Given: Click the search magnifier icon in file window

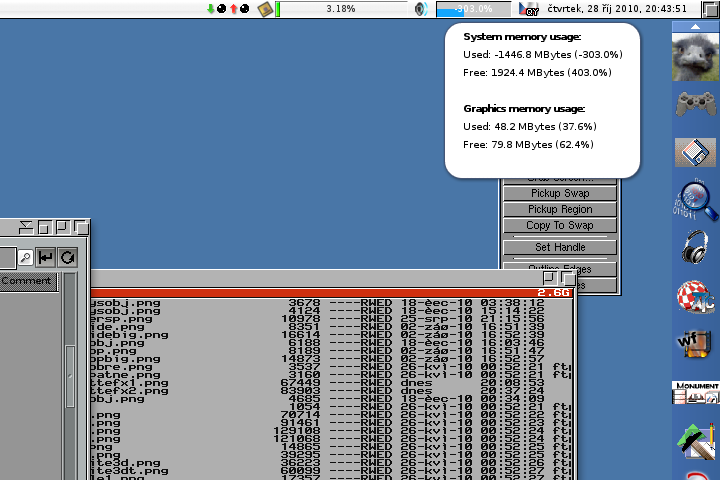Looking at the screenshot, I should [x=25, y=257].
